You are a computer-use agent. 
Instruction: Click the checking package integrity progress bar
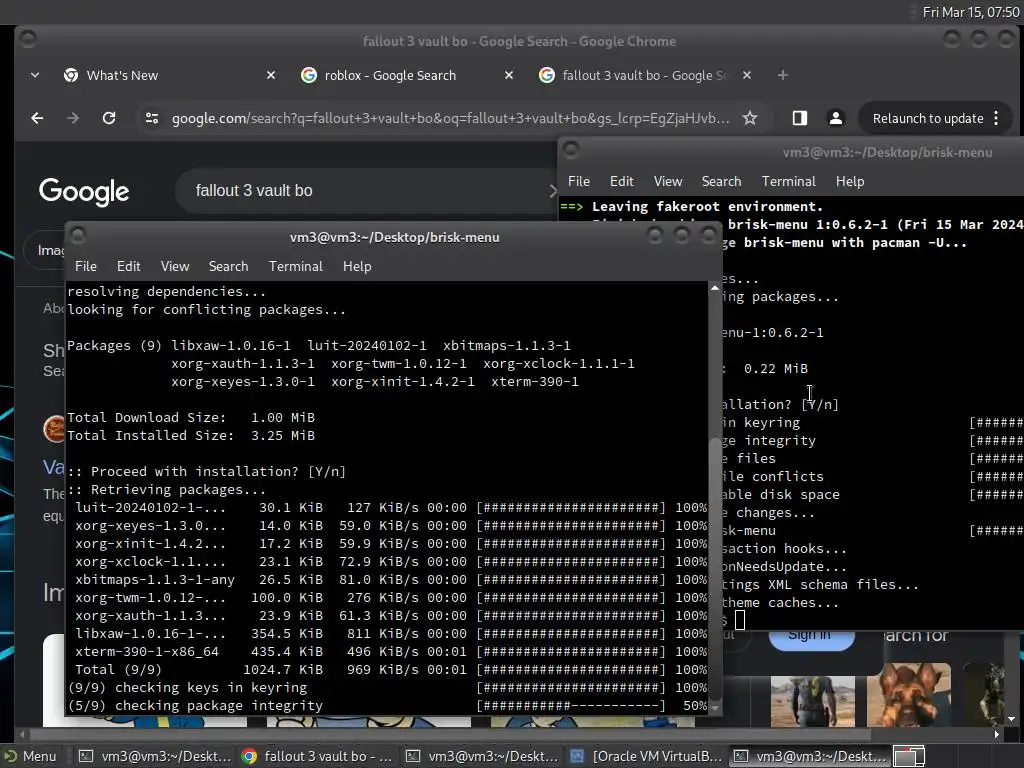[x=571, y=706]
